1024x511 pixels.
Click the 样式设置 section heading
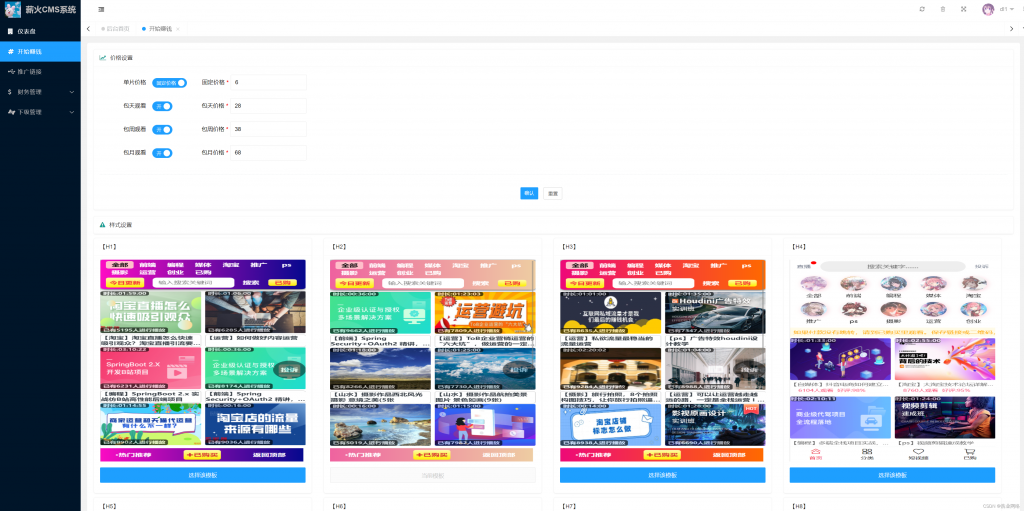tap(121, 225)
